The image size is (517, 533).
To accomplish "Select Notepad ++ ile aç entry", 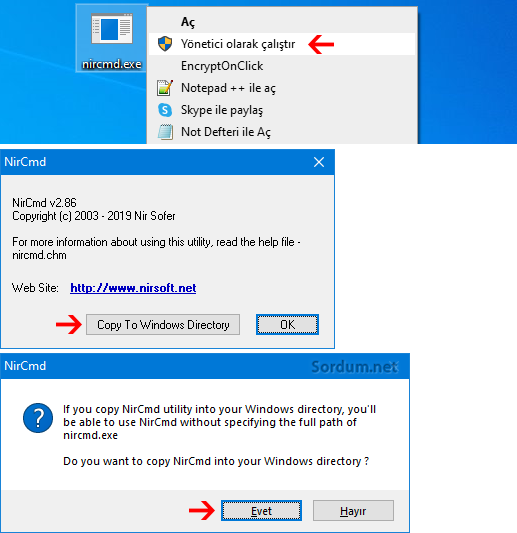I will [282, 88].
